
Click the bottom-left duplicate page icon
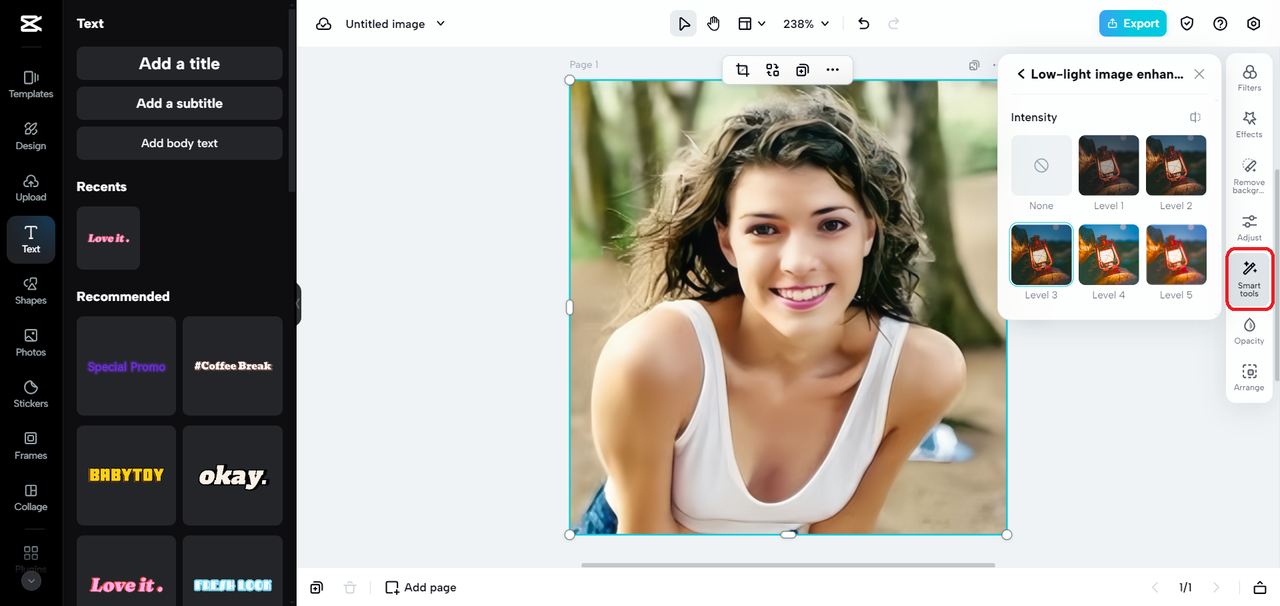pos(316,587)
